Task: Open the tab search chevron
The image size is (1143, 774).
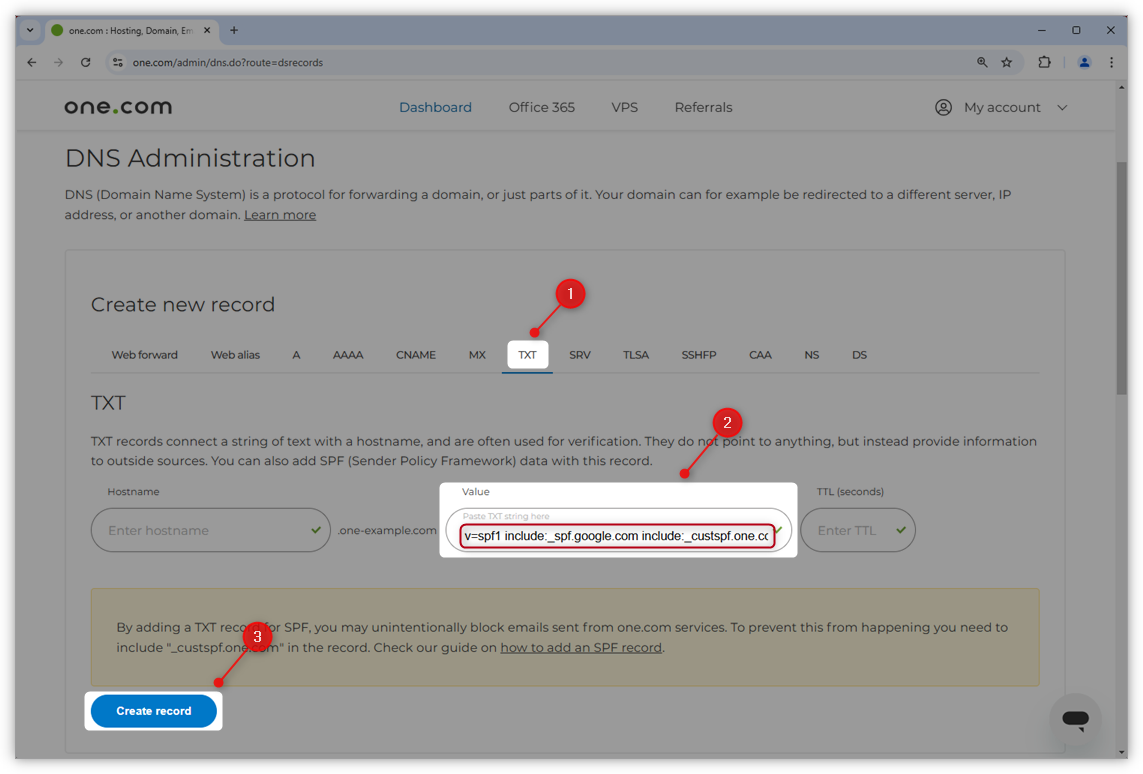Action: 29,30
